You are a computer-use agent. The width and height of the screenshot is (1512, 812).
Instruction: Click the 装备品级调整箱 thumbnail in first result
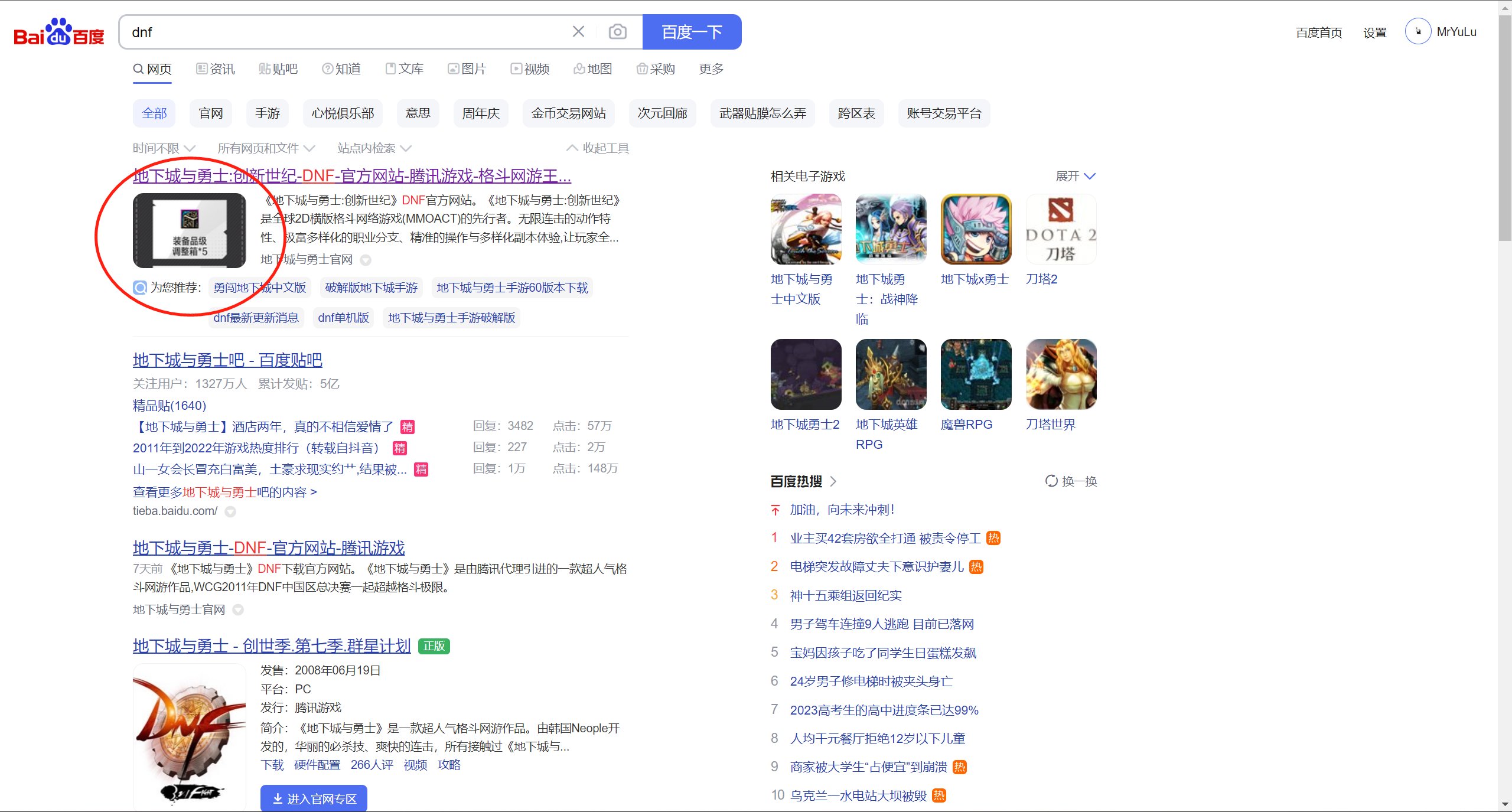189,230
